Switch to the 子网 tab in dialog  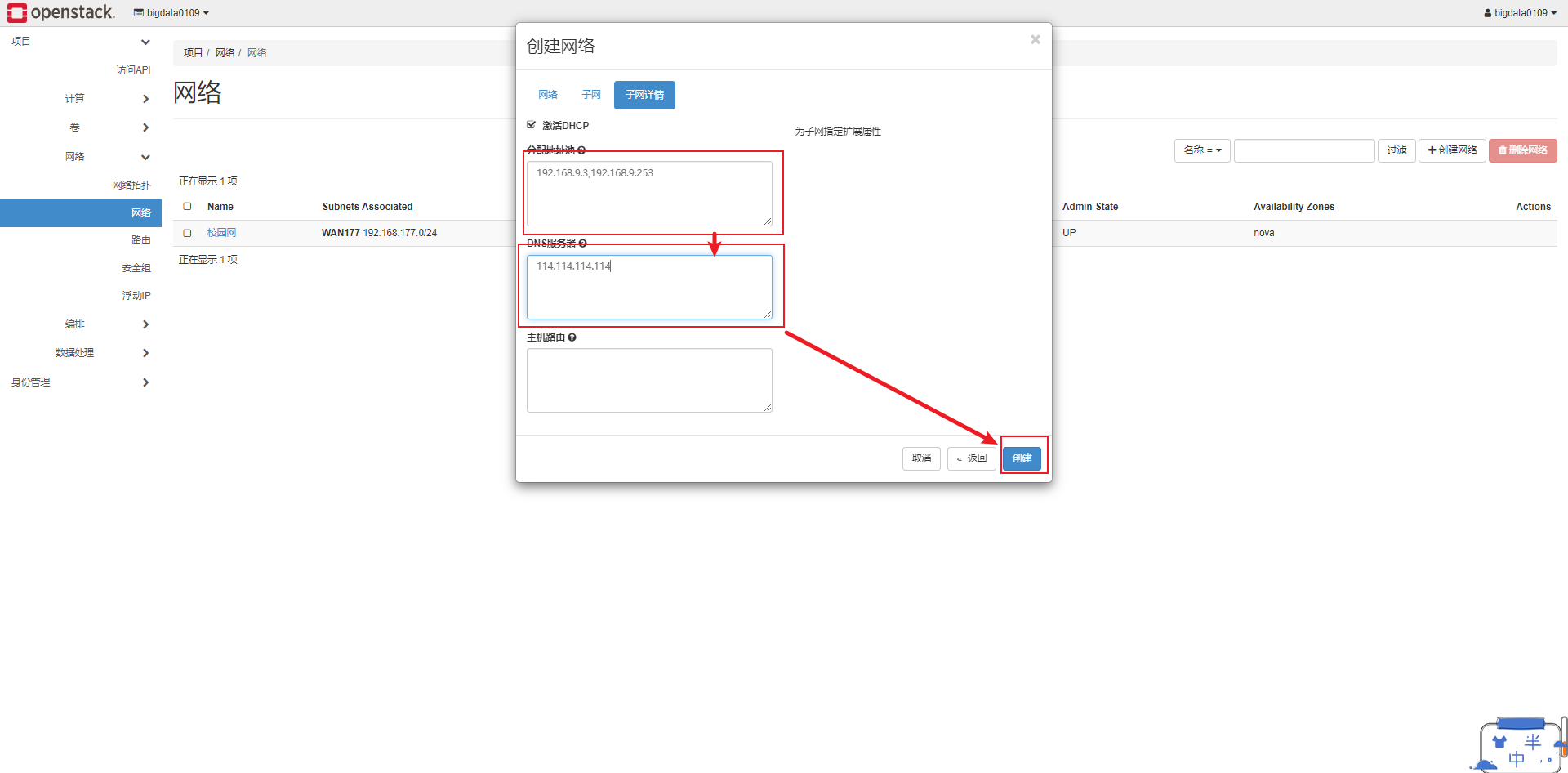pyautogui.click(x=591, y=95)
